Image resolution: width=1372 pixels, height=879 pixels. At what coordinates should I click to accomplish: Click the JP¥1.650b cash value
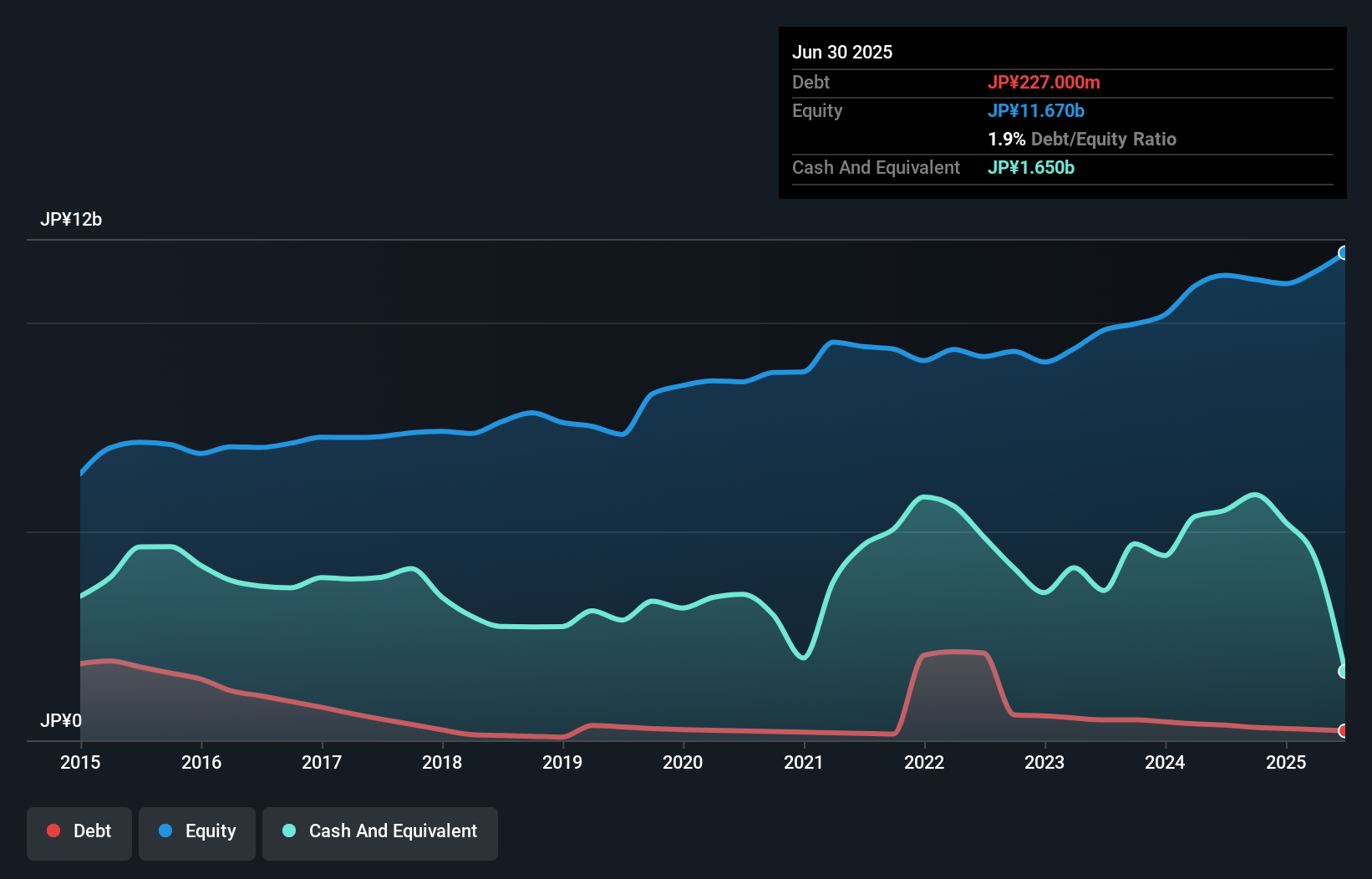[1031, 168]
